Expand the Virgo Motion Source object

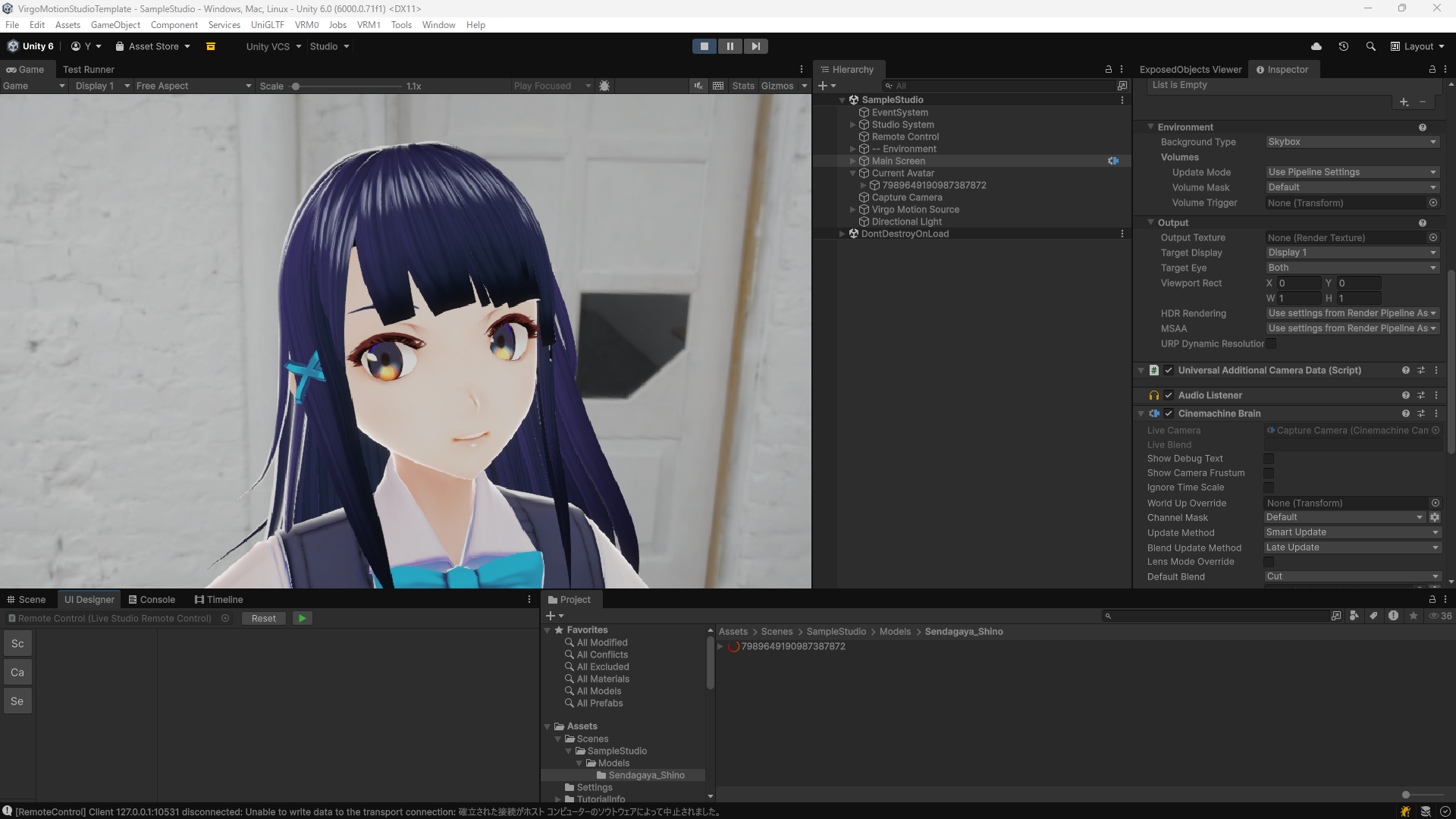pos(852,209)
